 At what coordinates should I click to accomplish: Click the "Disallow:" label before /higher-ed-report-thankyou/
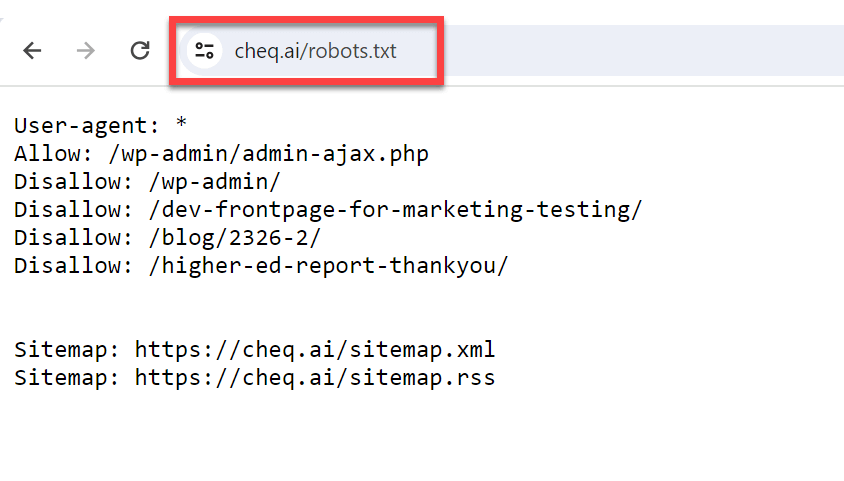(73, 265)
